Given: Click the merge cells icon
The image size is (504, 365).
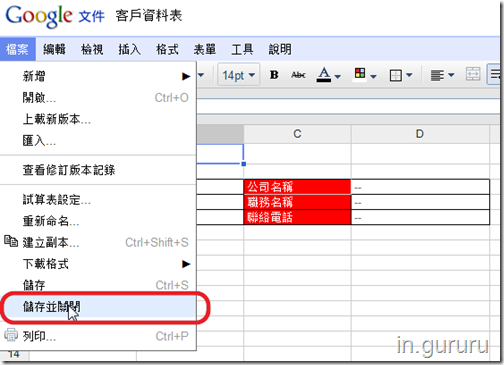Looking at the screenshot, I should point(473,74).
